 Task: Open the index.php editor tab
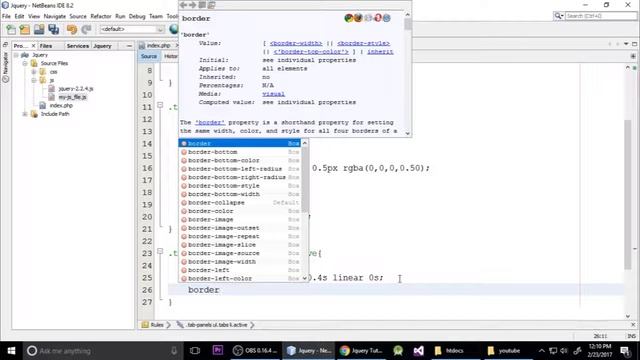point(159,45)
